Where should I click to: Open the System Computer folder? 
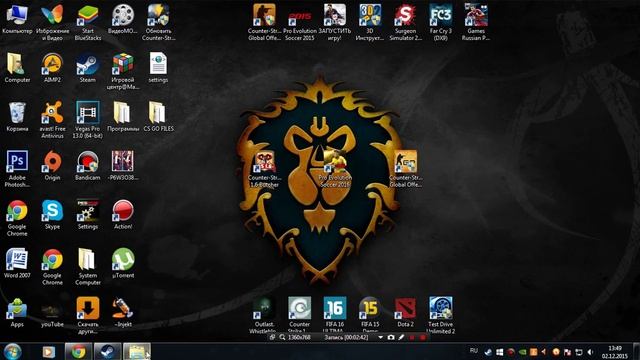click(88, 267)
